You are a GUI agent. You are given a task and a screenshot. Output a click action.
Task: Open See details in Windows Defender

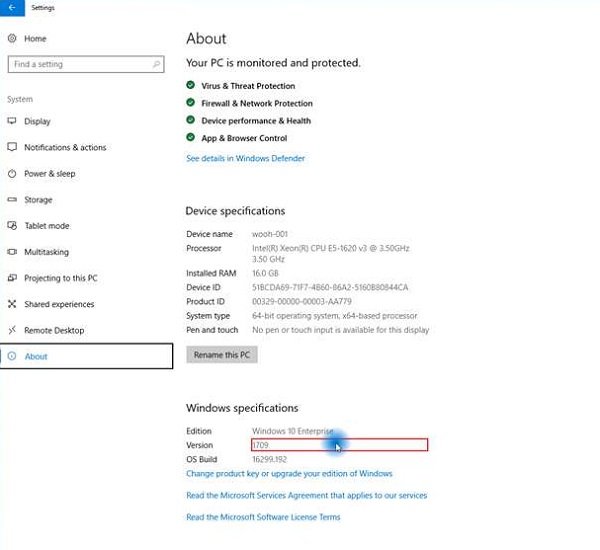point(245,158)
